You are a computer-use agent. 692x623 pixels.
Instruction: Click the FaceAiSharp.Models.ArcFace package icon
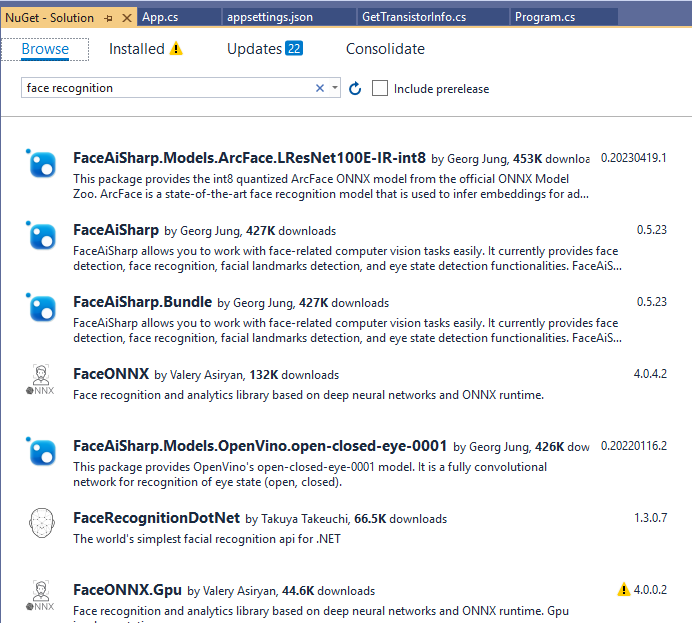coord(41,164)
